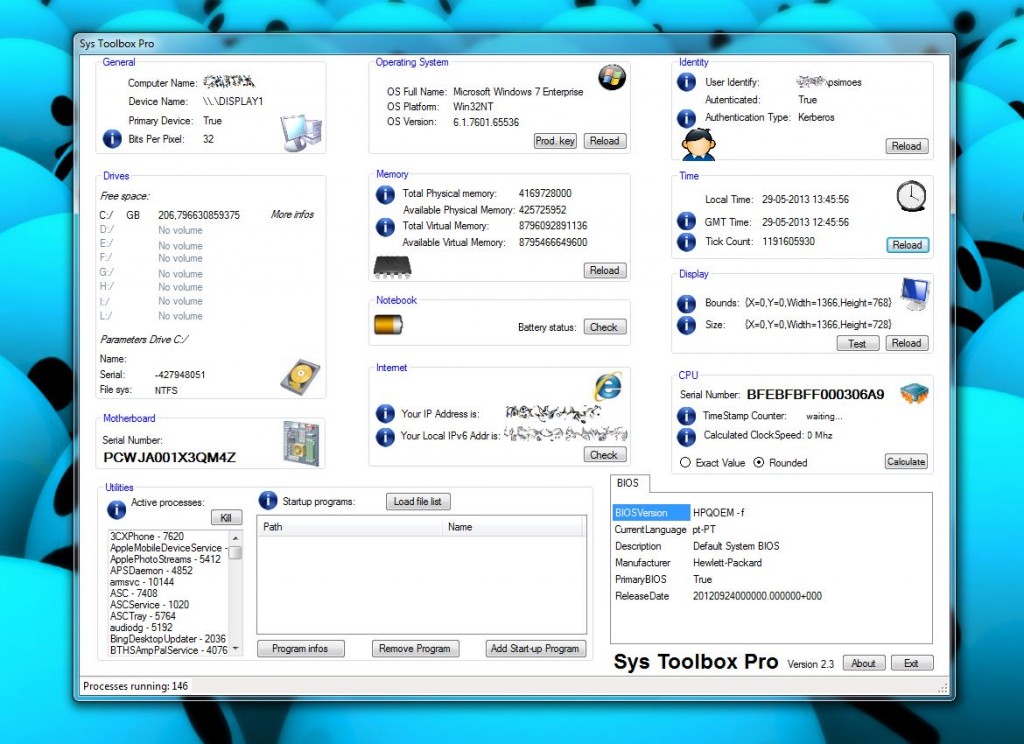1024x744 pixels.
Task: Click motherboard serial PCWJA001X3QM4Z
Action: tap(170, 457)
